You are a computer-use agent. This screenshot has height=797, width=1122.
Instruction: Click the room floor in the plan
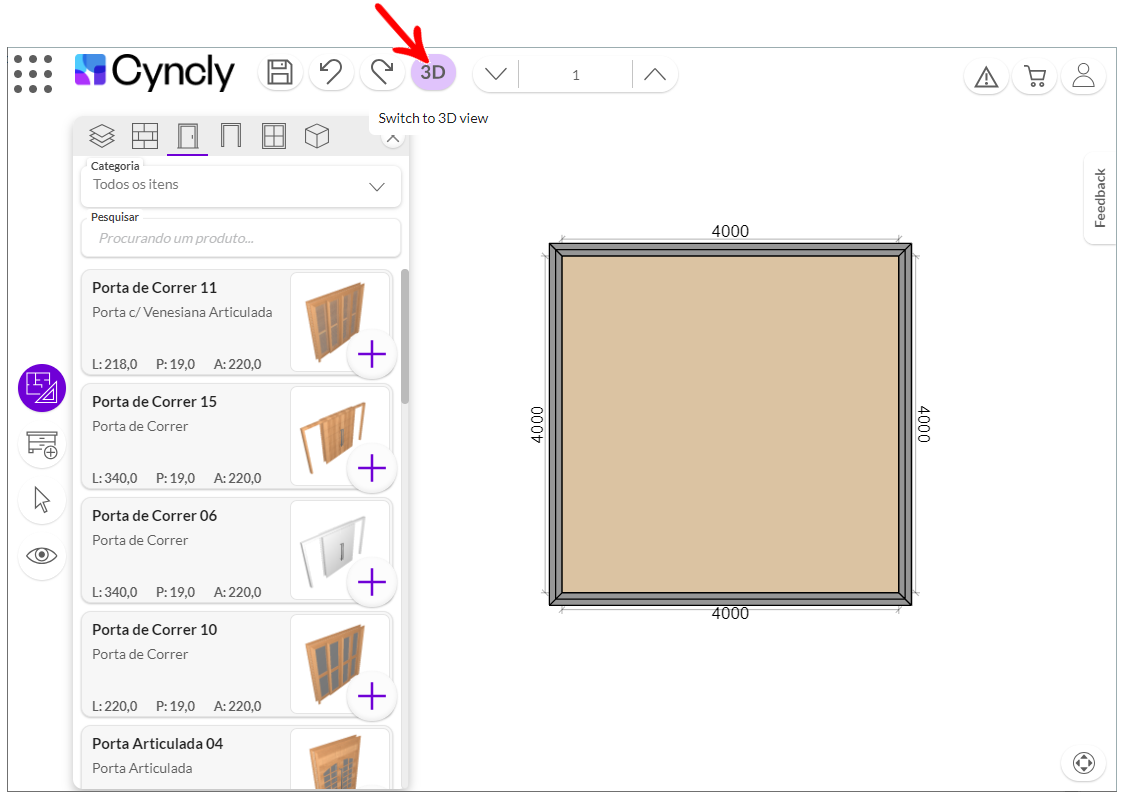[730, 424]
